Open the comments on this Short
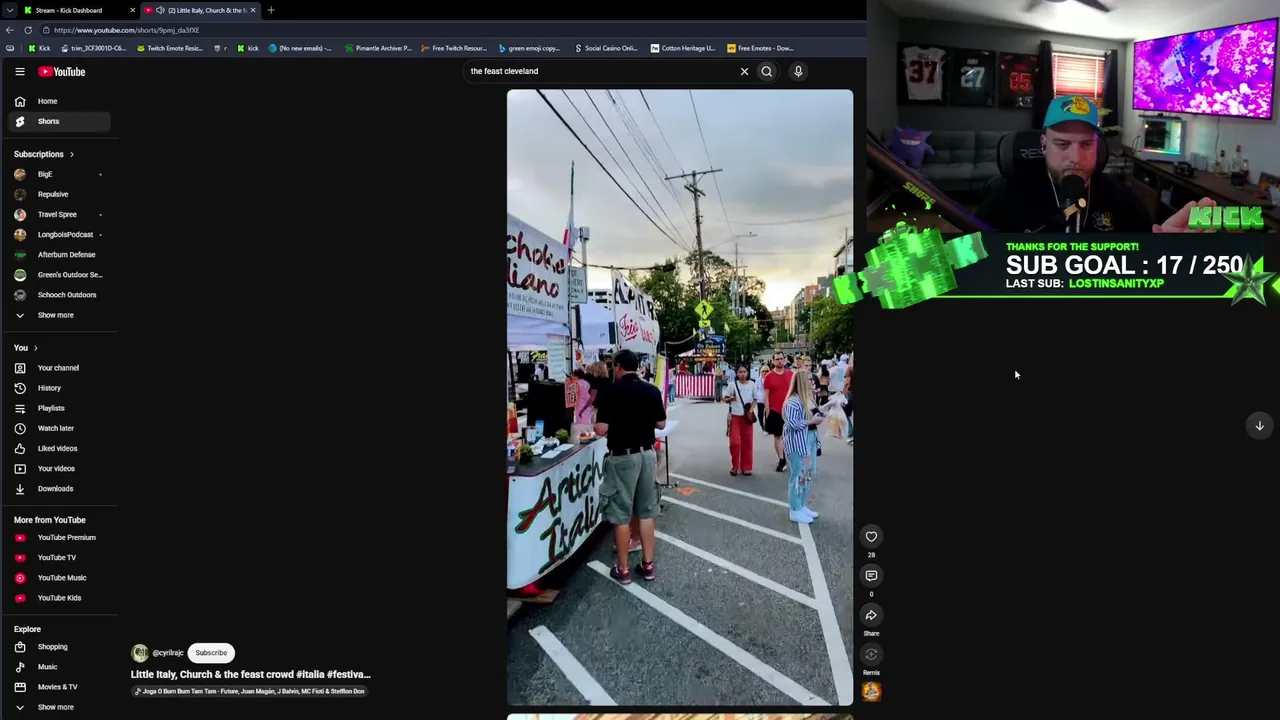 pyautogui.click(x=871, y=576)
